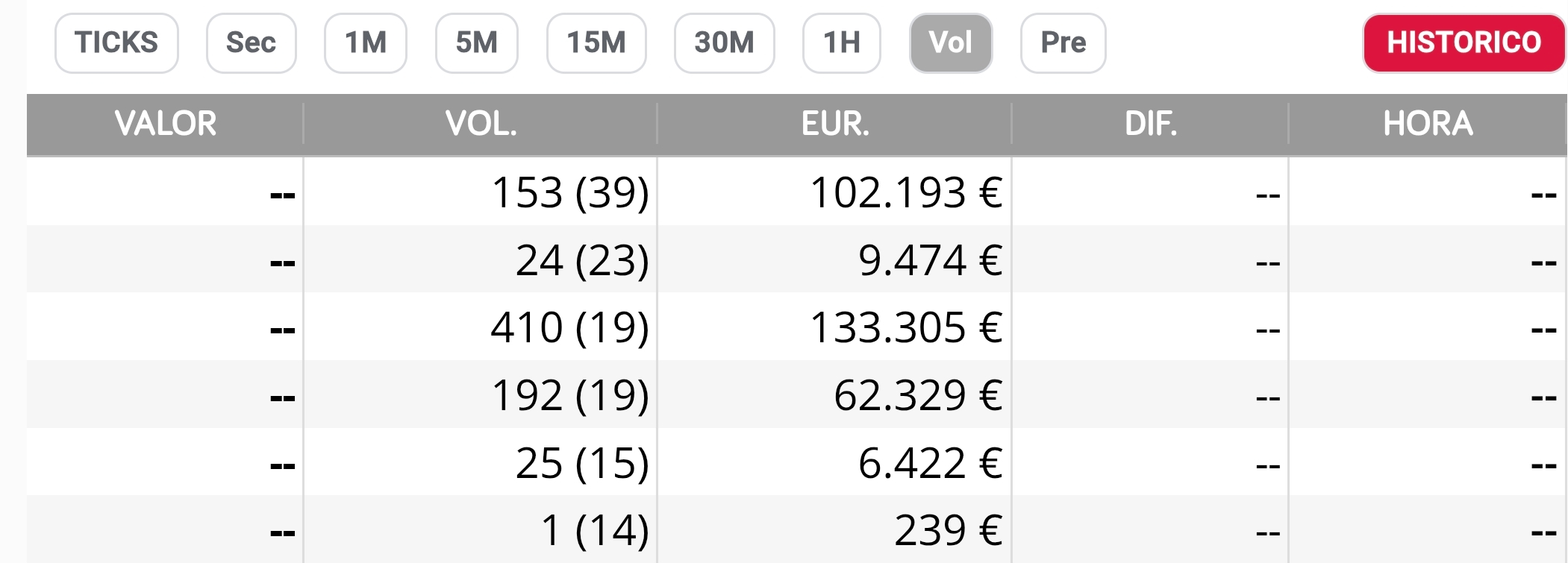Select the row with volume 192 (19)

pyautogui.click(x=570, y=395)
